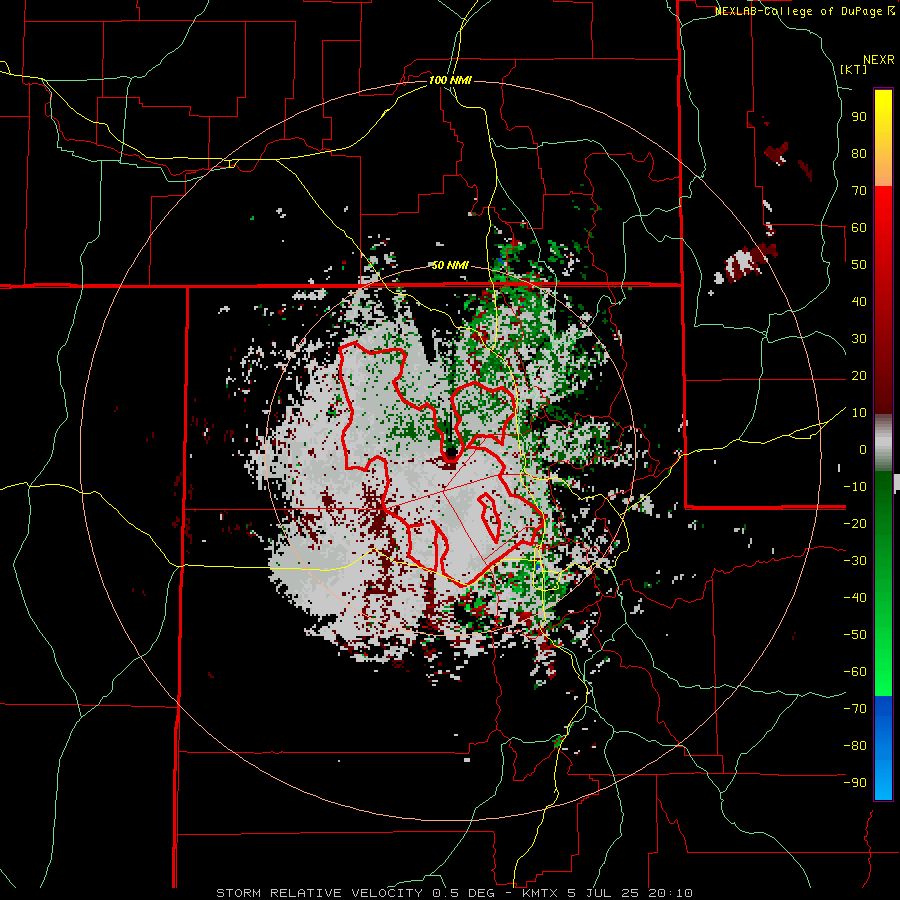Click the 100 NMI range ring label

(x=450, y=80)
